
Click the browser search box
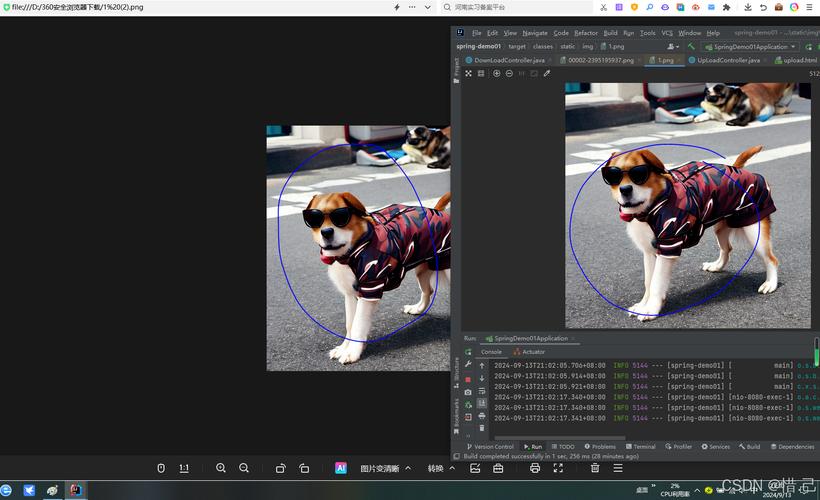pos(518,7)
